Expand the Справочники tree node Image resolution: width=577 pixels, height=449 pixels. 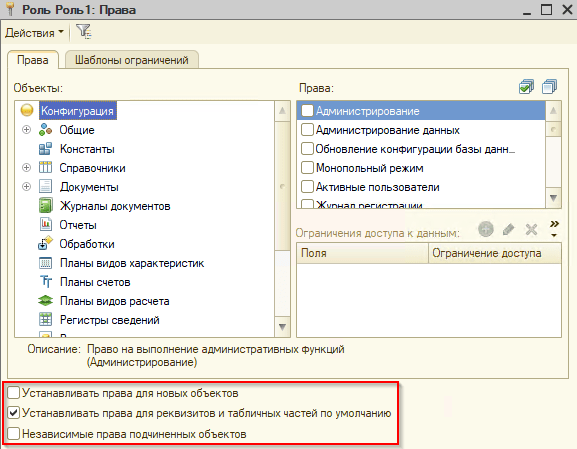tap(26, 167)
